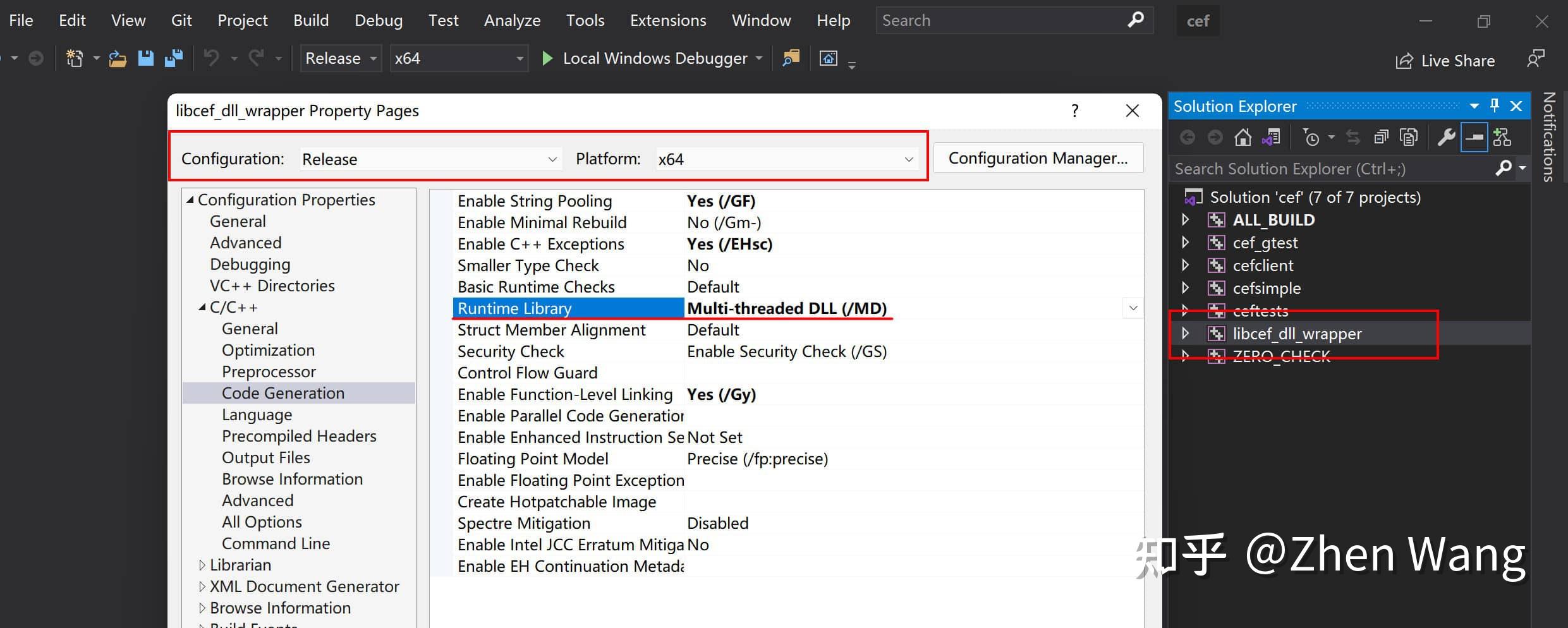Open the Configuration dropdown showing Release
Image resolution: width=1568 pixels, height=628 pixels.
pos(430,159)
